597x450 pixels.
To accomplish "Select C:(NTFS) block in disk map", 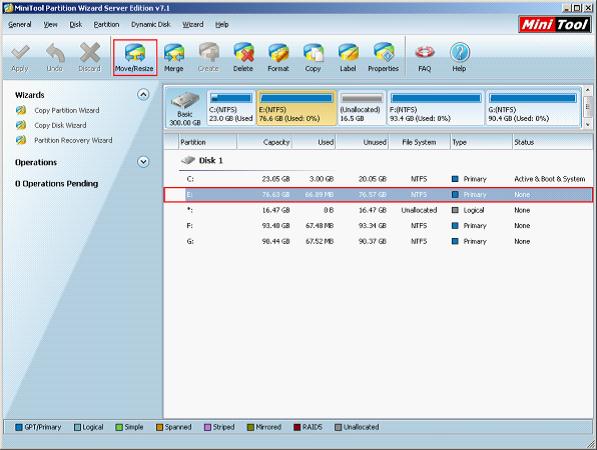I will point(231,108).
